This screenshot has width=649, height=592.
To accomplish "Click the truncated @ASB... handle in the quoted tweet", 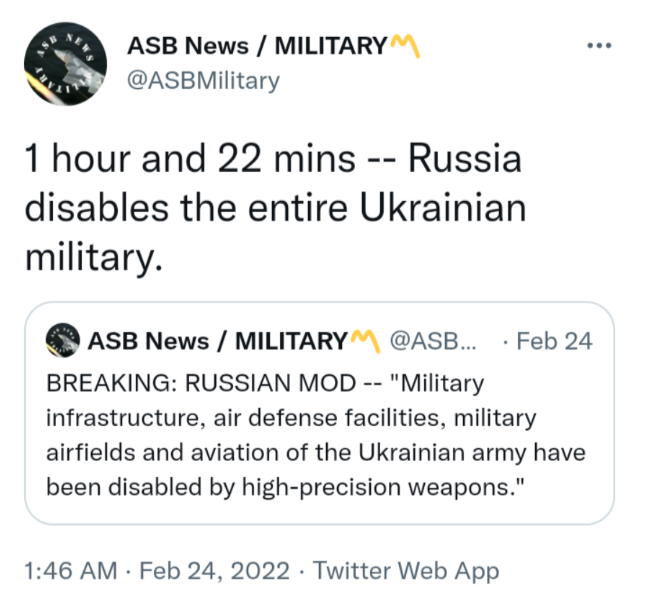I will tap(433, 341).
